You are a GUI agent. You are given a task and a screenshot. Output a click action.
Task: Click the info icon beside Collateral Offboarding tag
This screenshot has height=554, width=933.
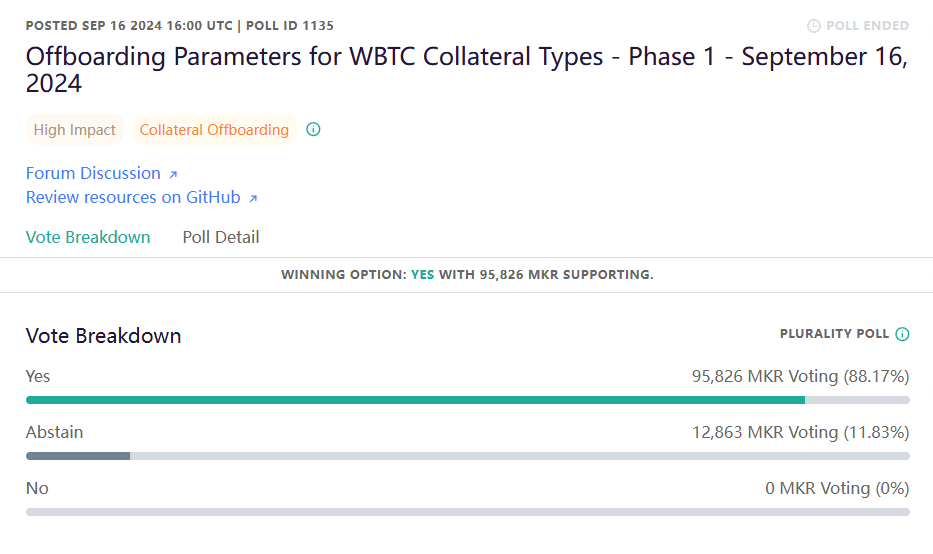click(x=313, y=129)
